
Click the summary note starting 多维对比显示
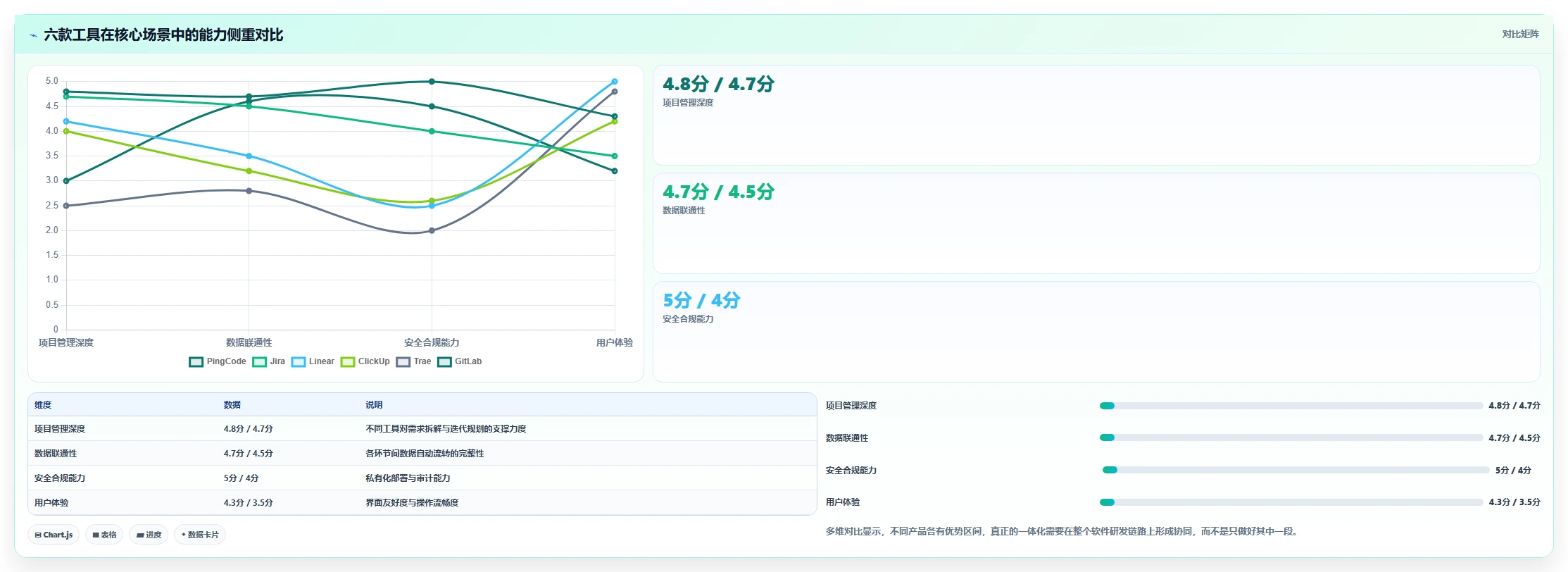pos(1062,532)
